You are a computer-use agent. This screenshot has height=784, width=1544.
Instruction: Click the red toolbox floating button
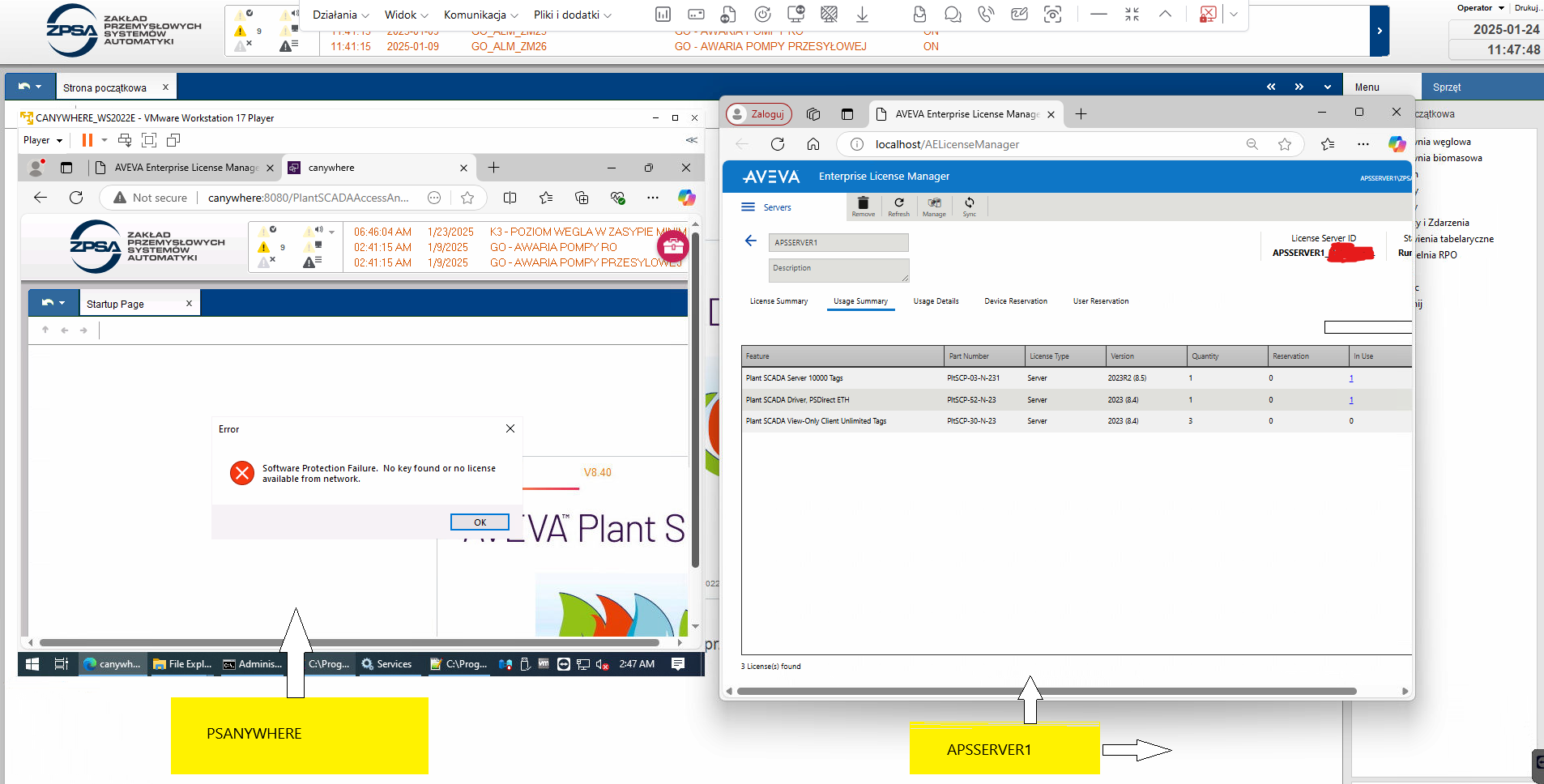(672, 246)
